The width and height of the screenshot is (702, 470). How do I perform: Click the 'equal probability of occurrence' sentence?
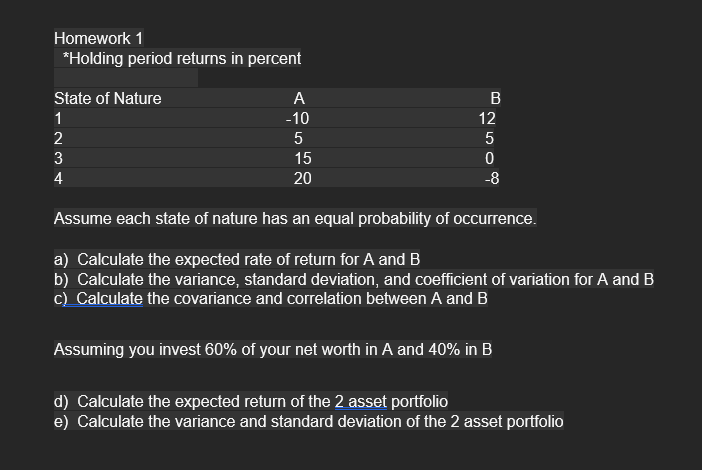click(x=295, y=218)
